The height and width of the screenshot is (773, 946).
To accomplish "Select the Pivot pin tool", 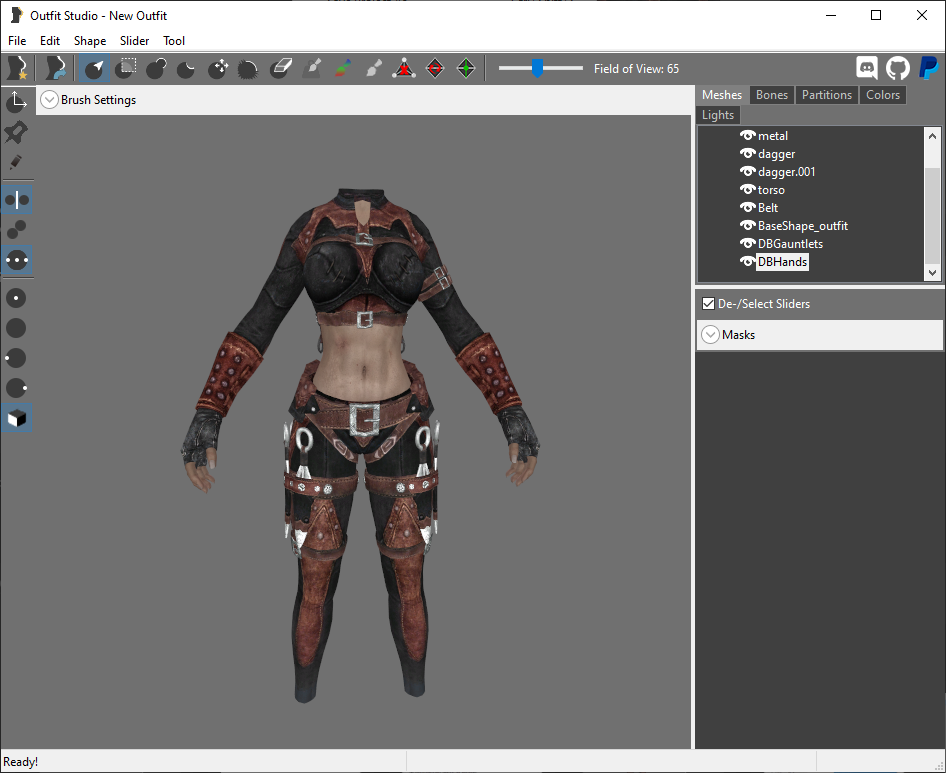I will click(16, 132).
